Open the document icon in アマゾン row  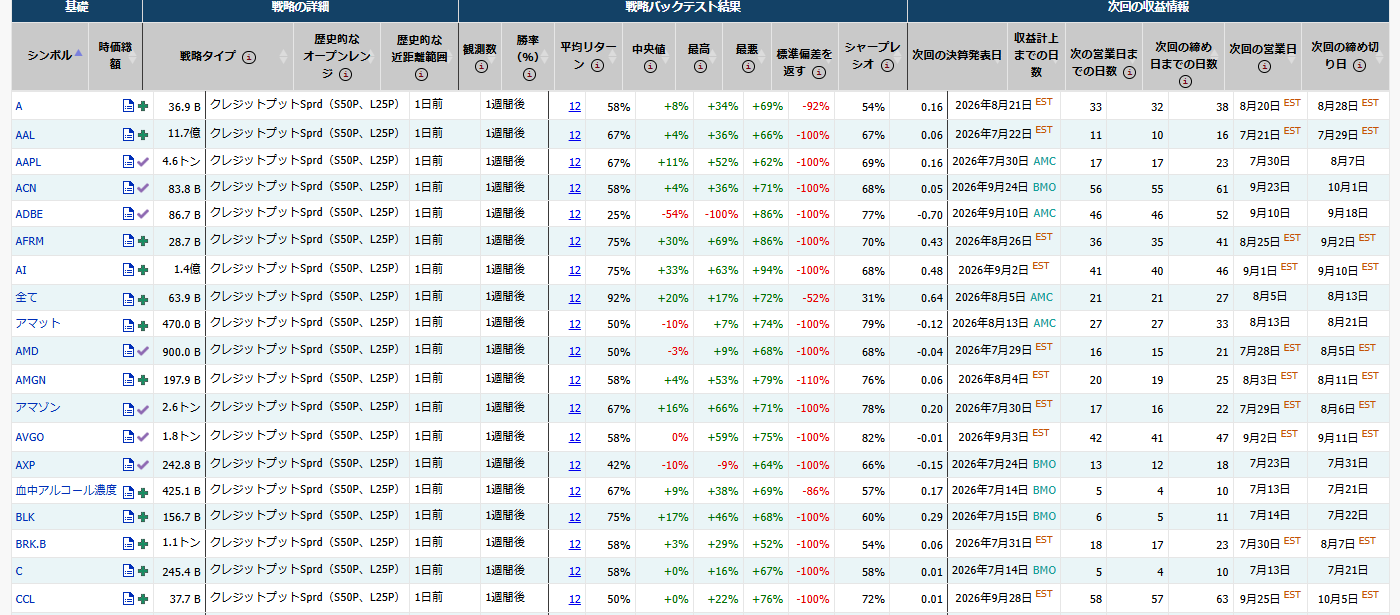(128, 408)
